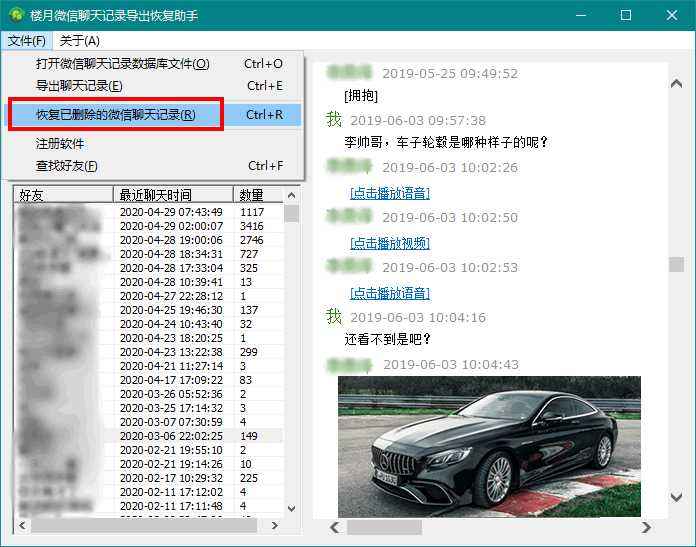The height and width of the screenshot is (547, 696).
Task: Select row dated 2020-03-07 07:30:59
Action: (149, 422)
